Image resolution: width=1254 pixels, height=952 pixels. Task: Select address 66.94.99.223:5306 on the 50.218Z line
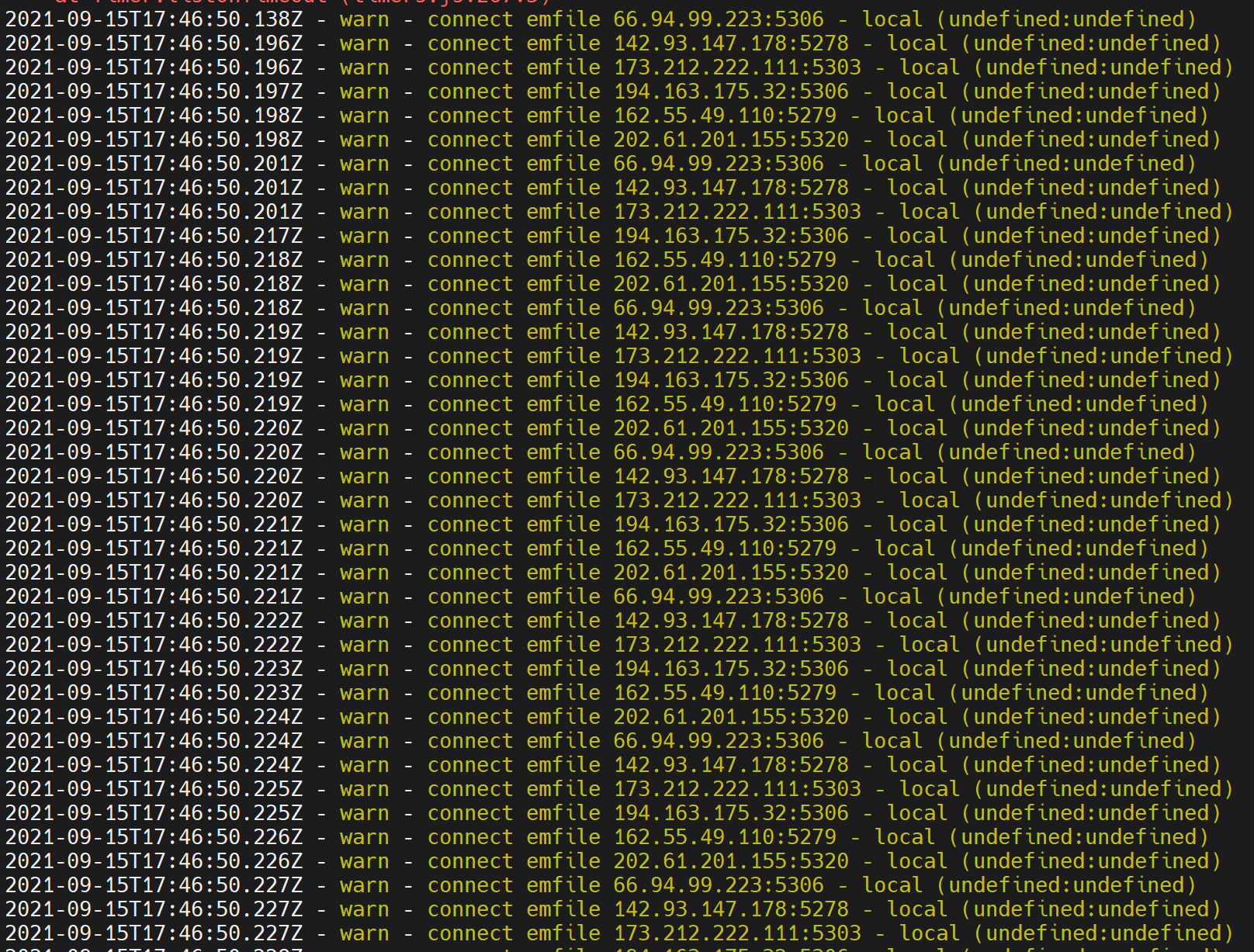pos(719,308)
